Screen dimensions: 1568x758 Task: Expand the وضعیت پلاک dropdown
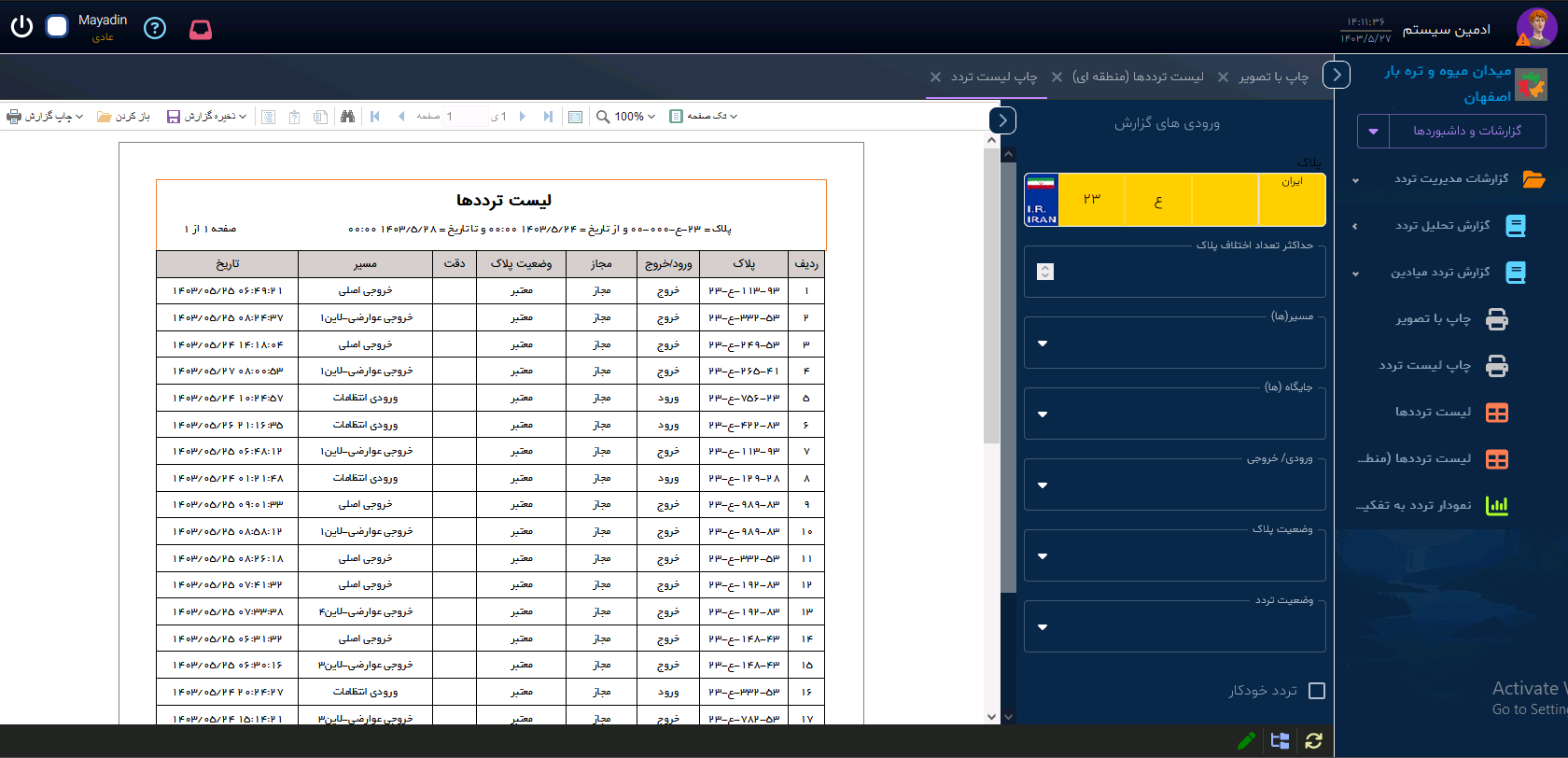coord(1043,556)
